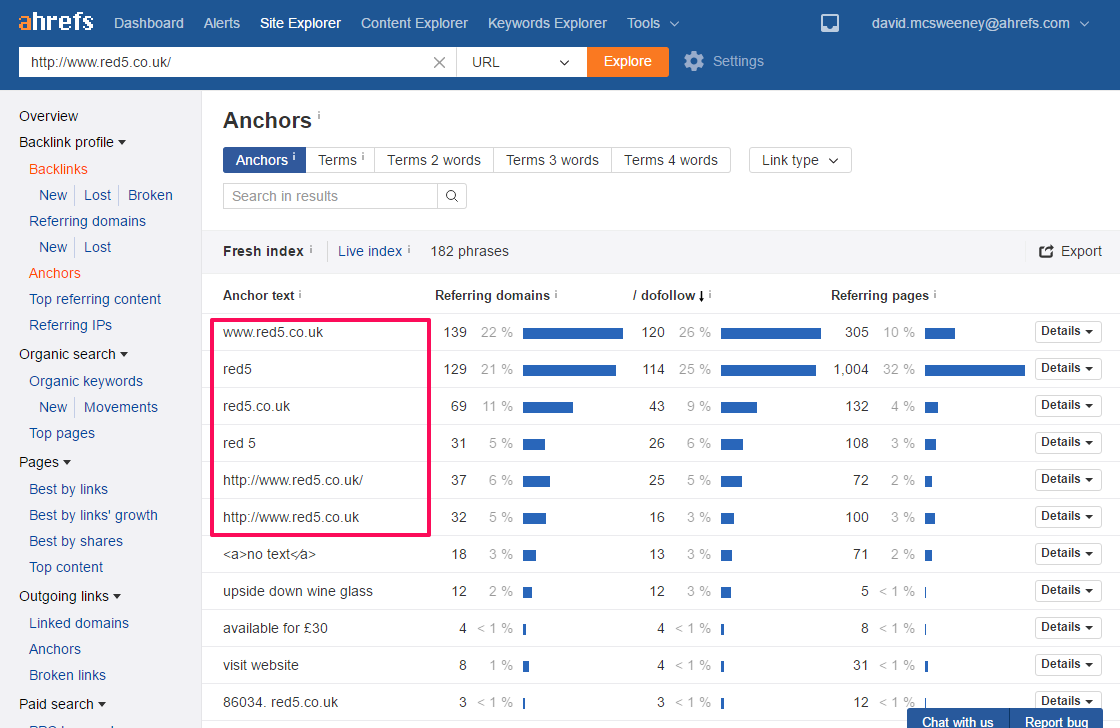Open Details for red5 anchor row
The height and width of the screenshot is (728, 1120).
(x=1068, y=369)
